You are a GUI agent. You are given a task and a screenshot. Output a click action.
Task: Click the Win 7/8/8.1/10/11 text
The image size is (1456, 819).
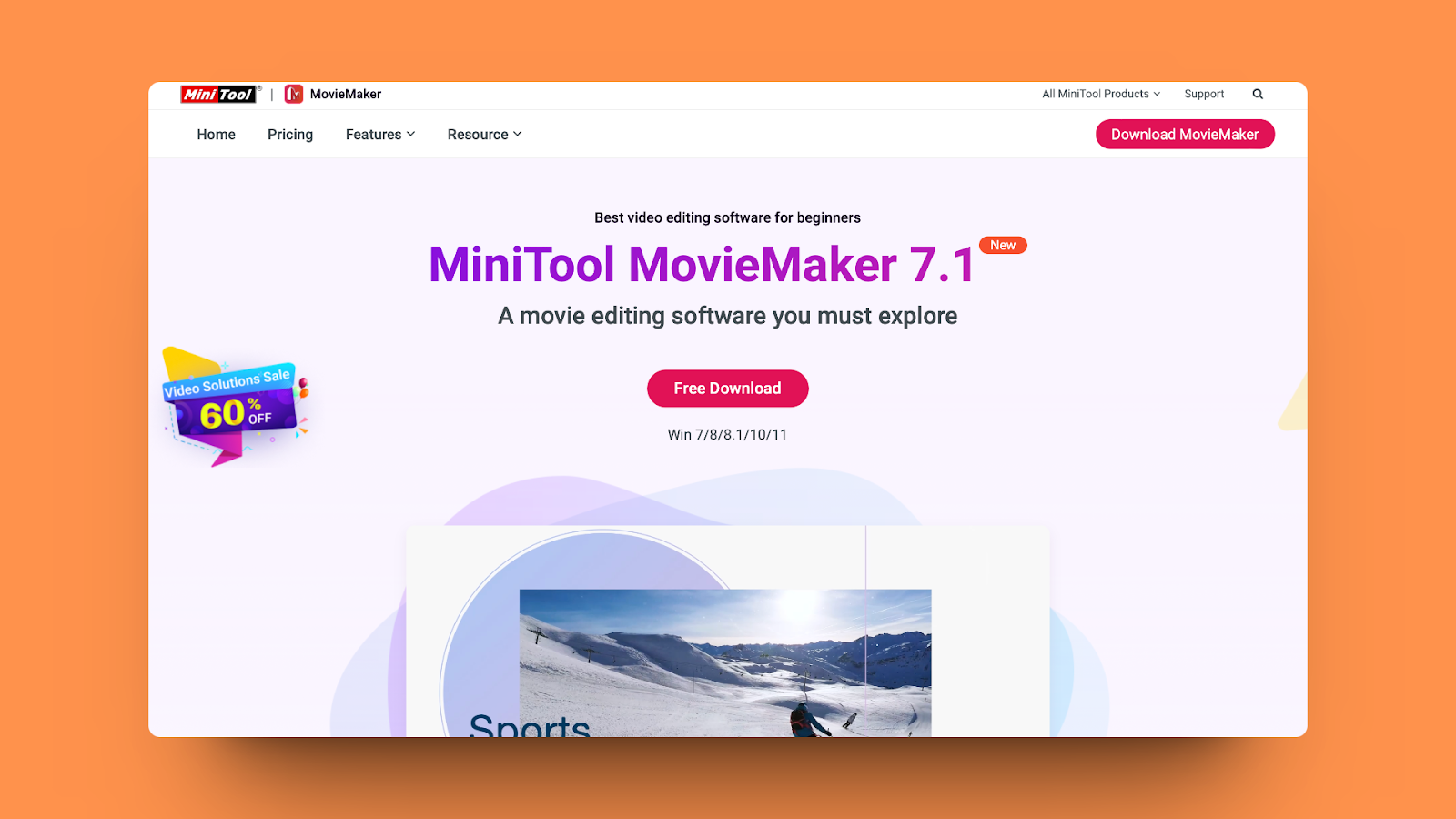(x=727, y=435)
